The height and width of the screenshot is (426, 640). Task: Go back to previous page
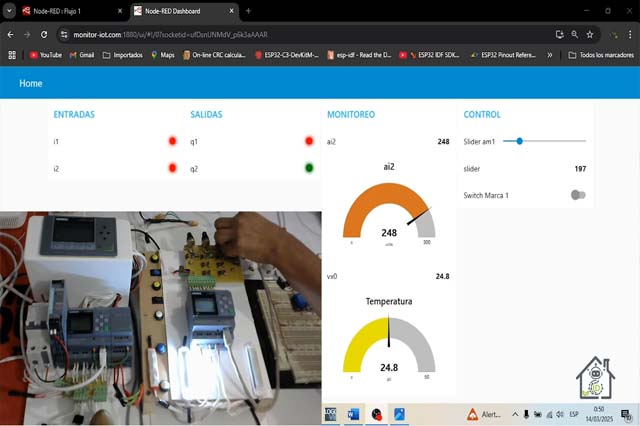pos(10,33)
